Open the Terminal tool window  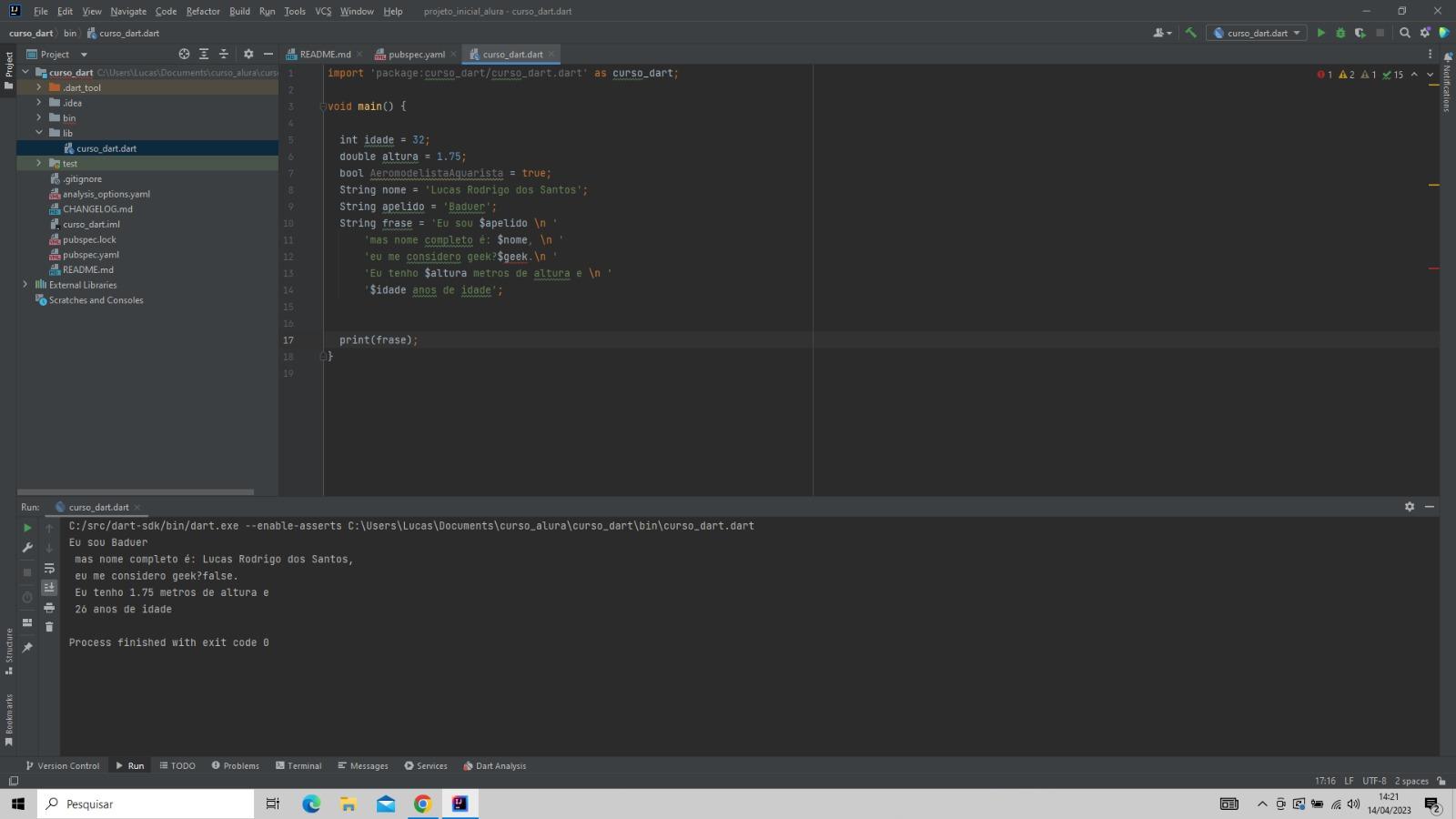click(x=298, y=765)
